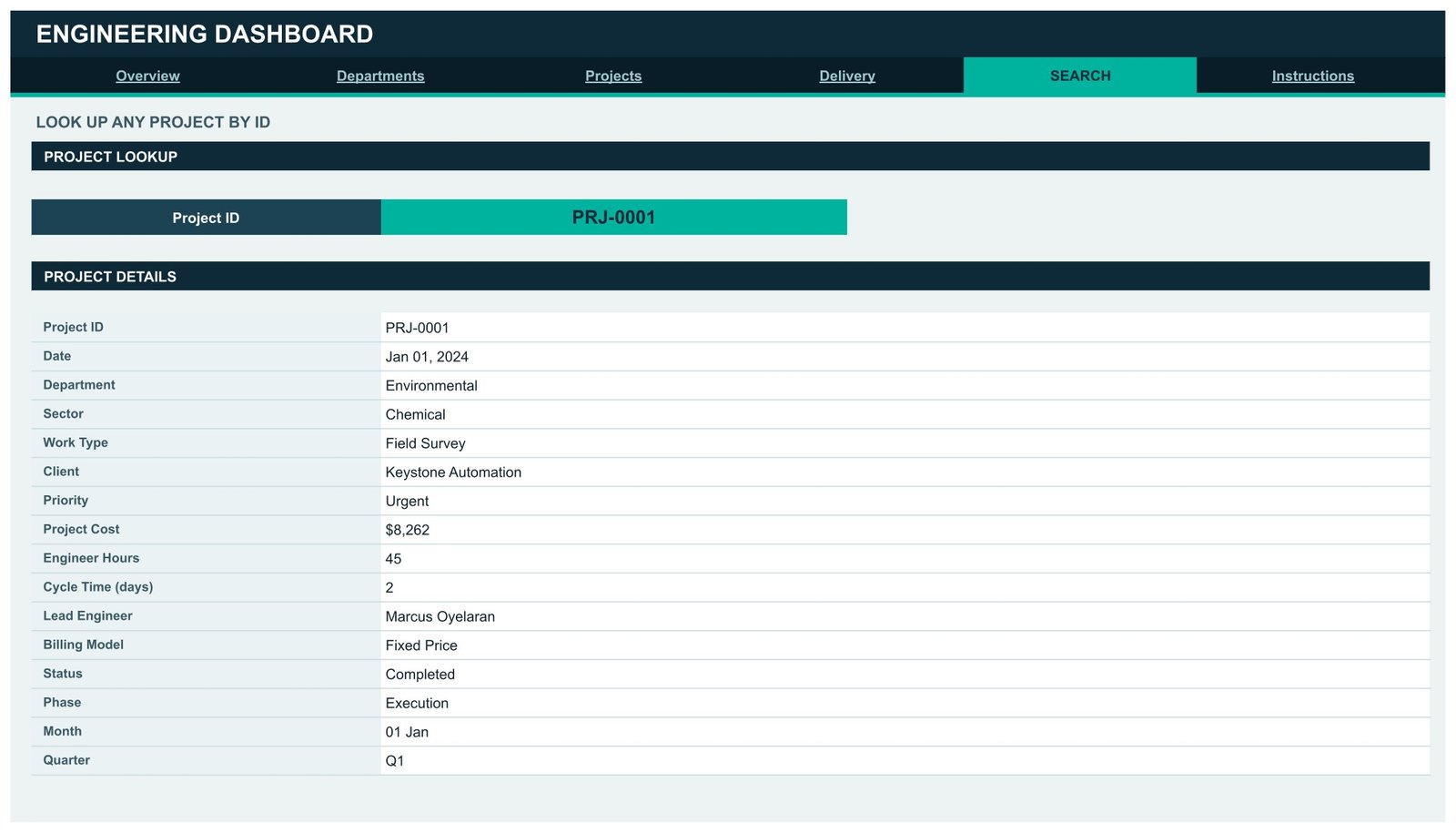This screenshot has height=833, width=1456.
Task: Click the Work Type row label
Action: 76,442
